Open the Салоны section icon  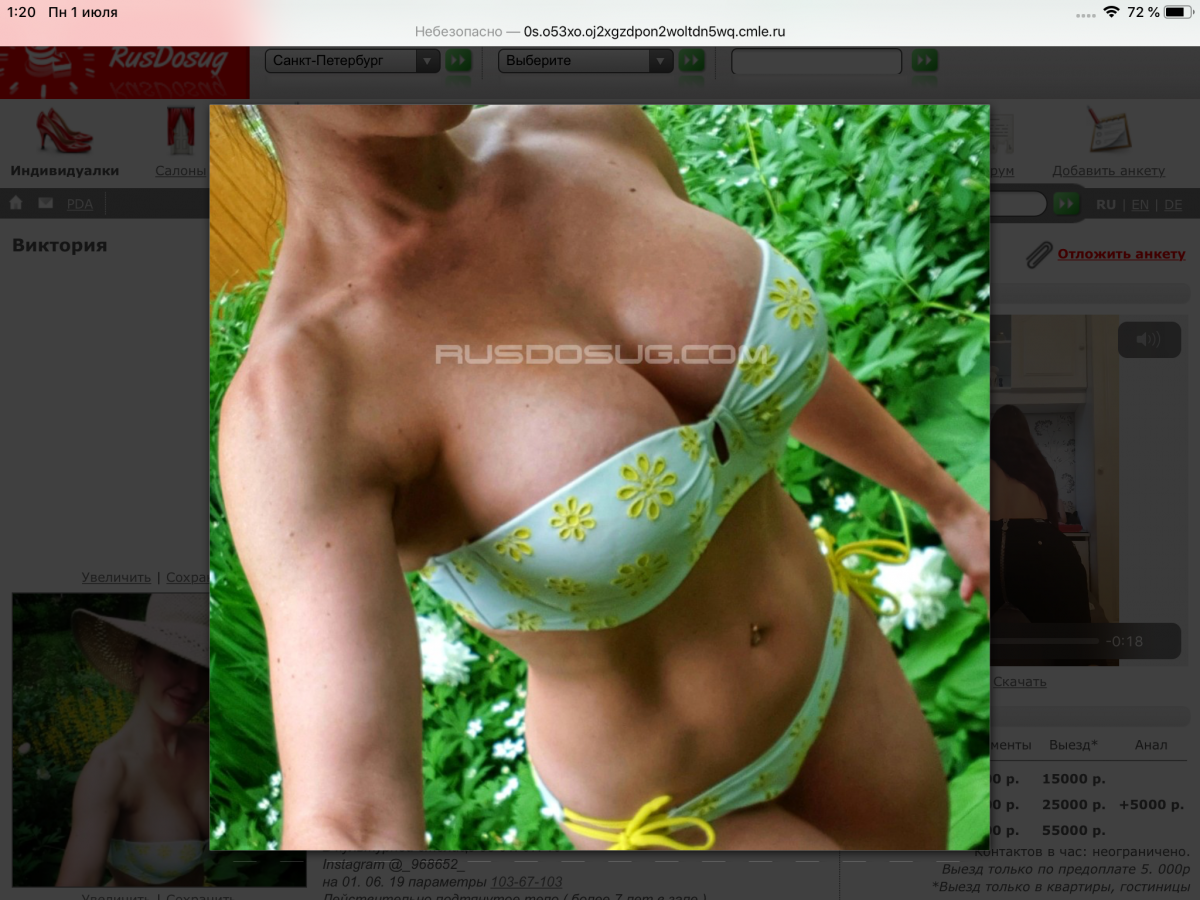click(182, 131)
